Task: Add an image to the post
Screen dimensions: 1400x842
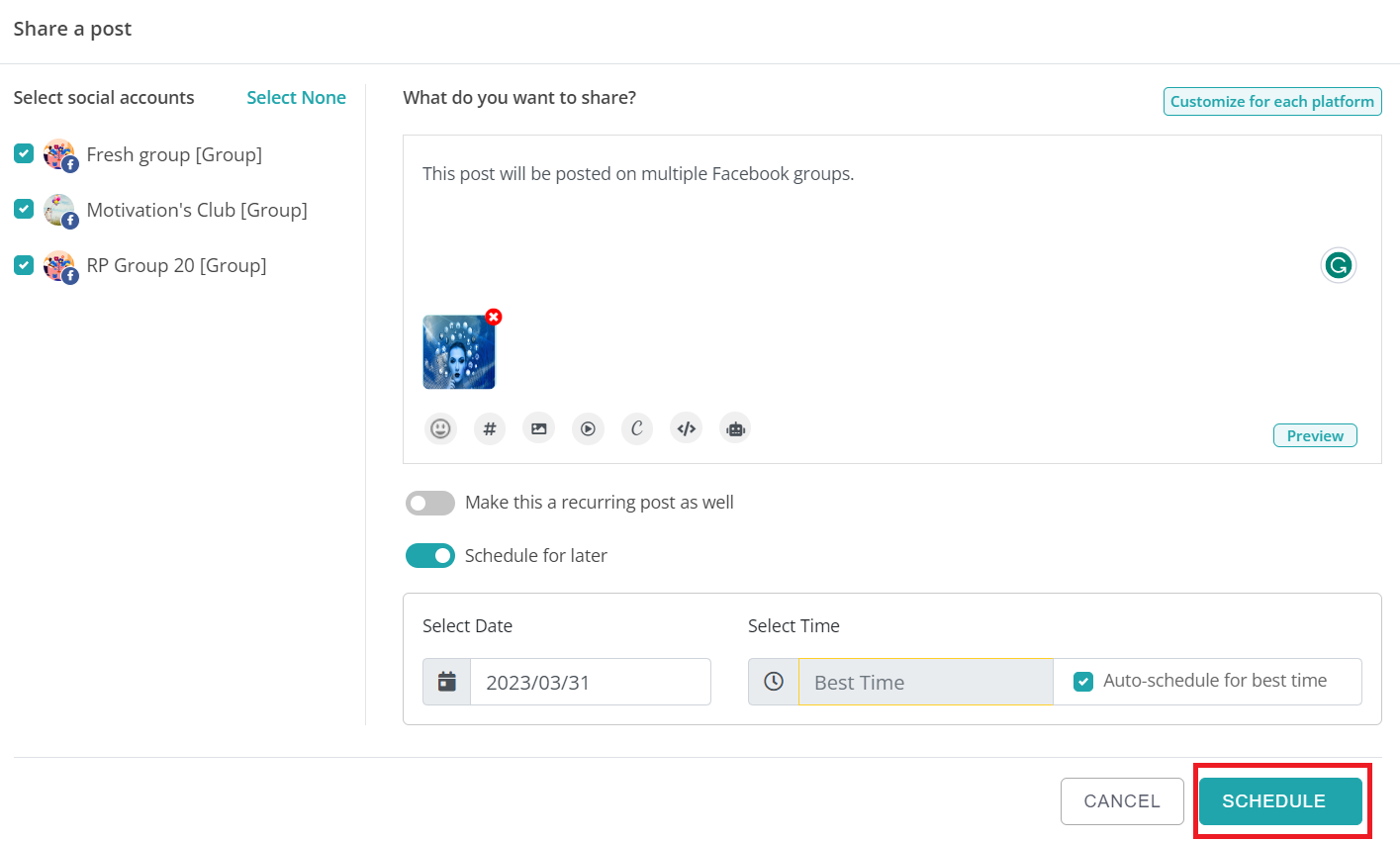Action: click(538, 427)
